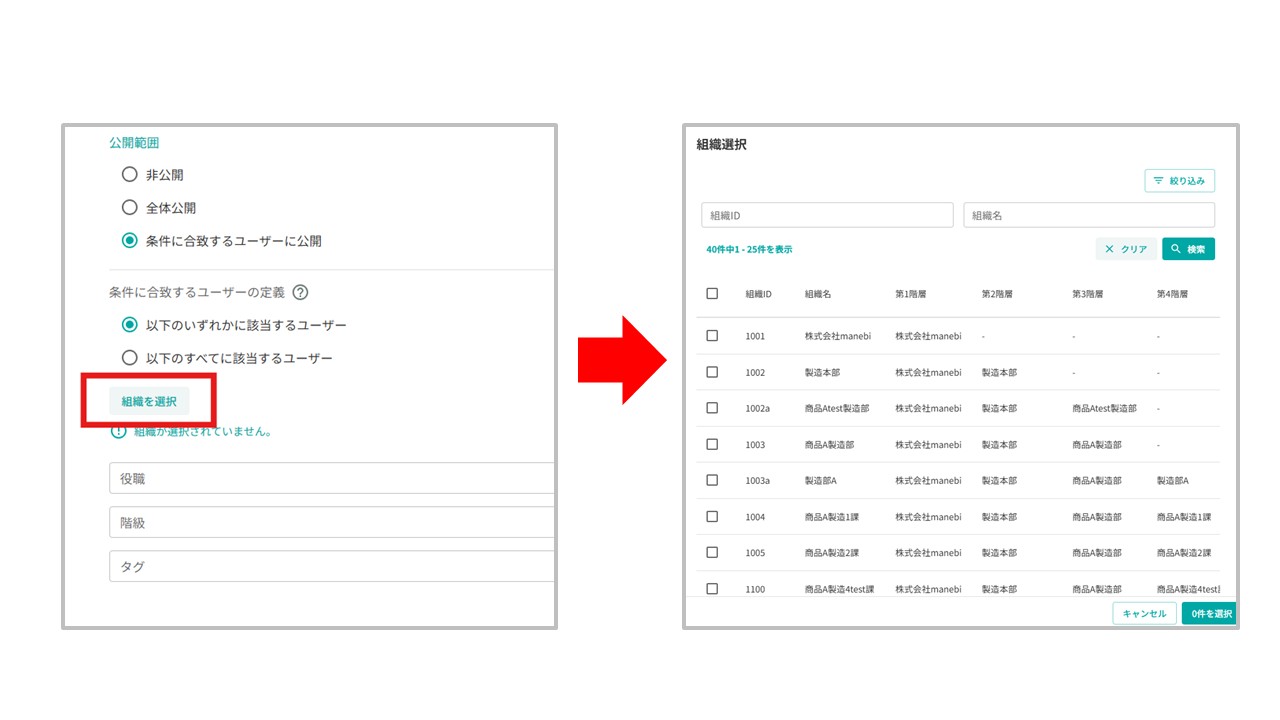Viewport: 1280px width, 720px height.
Task: Click the クリア button with X icon
Action: 1126,249
